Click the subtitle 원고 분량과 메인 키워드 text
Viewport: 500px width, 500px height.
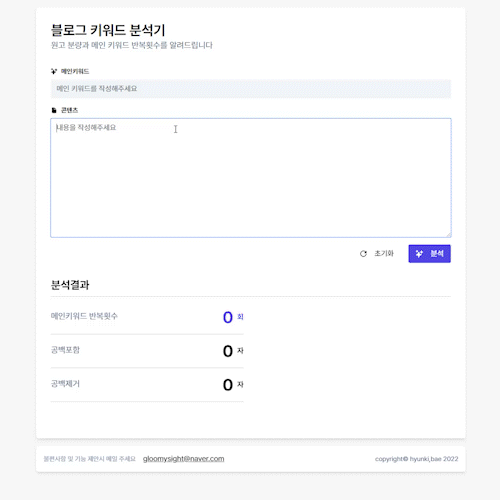pyautogui.click(x=131, y=45)
